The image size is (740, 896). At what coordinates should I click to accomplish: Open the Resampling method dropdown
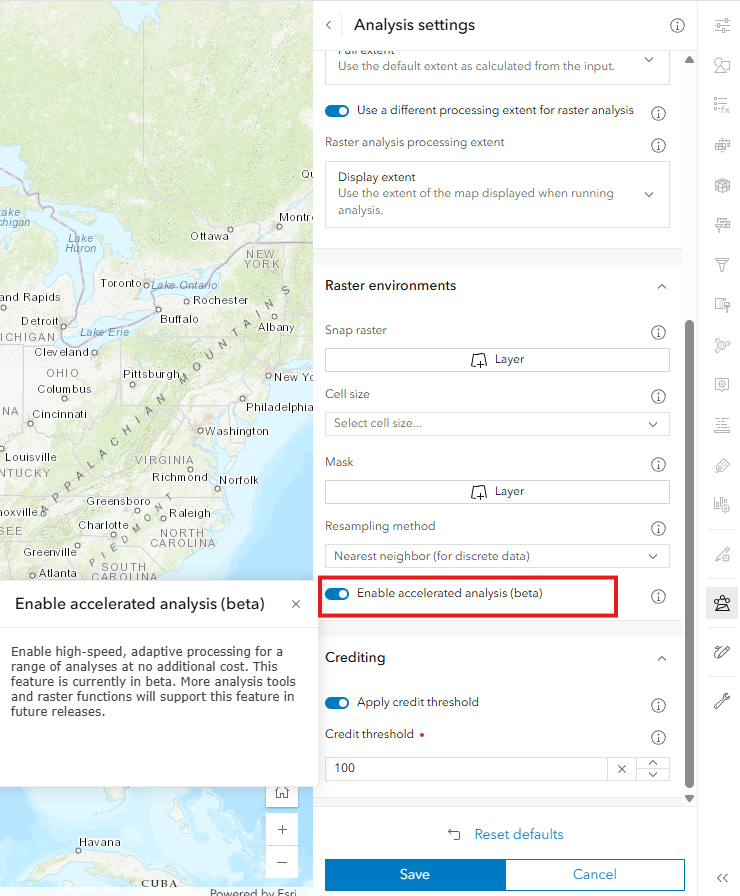[497, 556]
